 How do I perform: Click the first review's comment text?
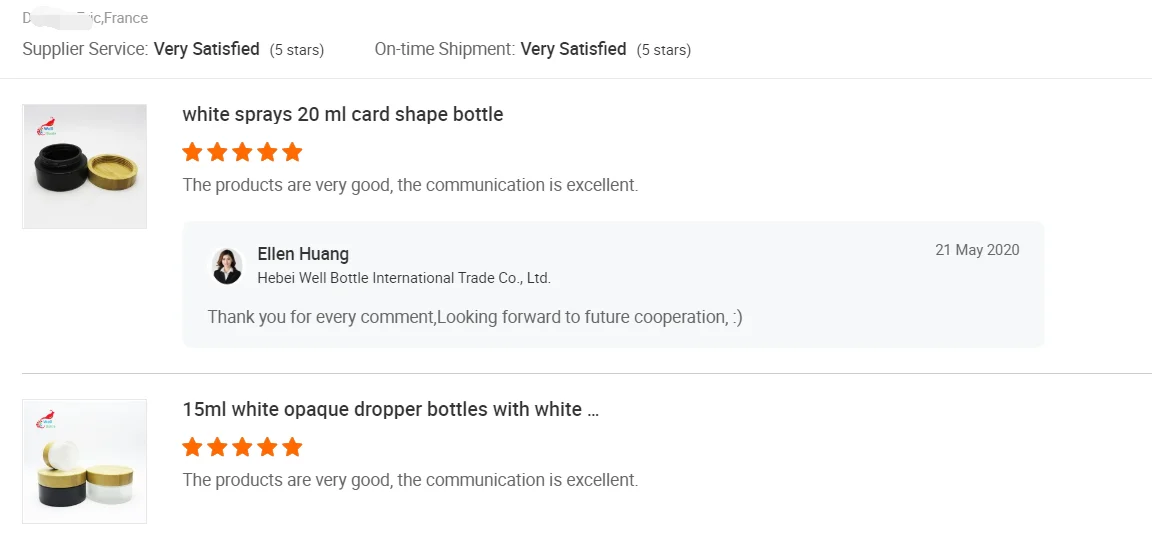click(410, 185)
